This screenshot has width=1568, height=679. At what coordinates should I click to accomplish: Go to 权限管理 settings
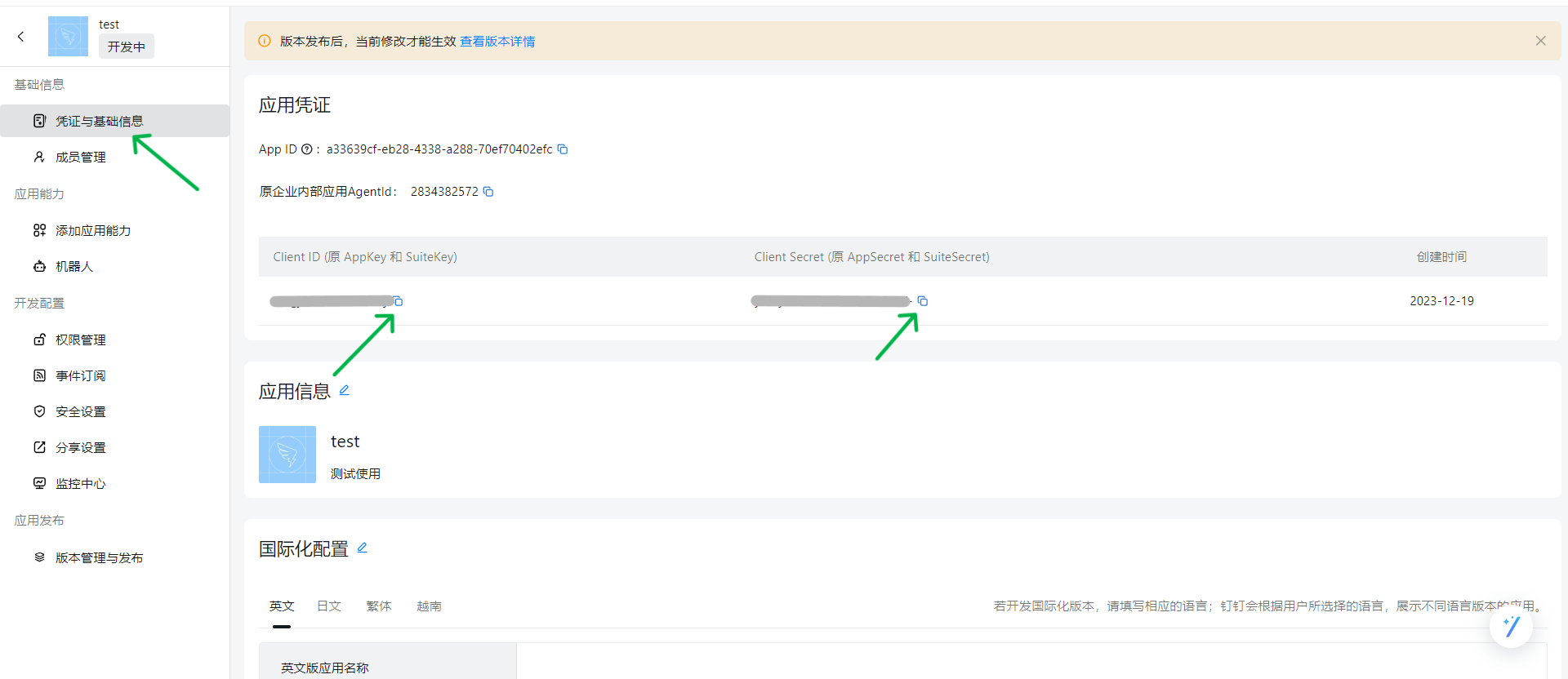[80, 340]
